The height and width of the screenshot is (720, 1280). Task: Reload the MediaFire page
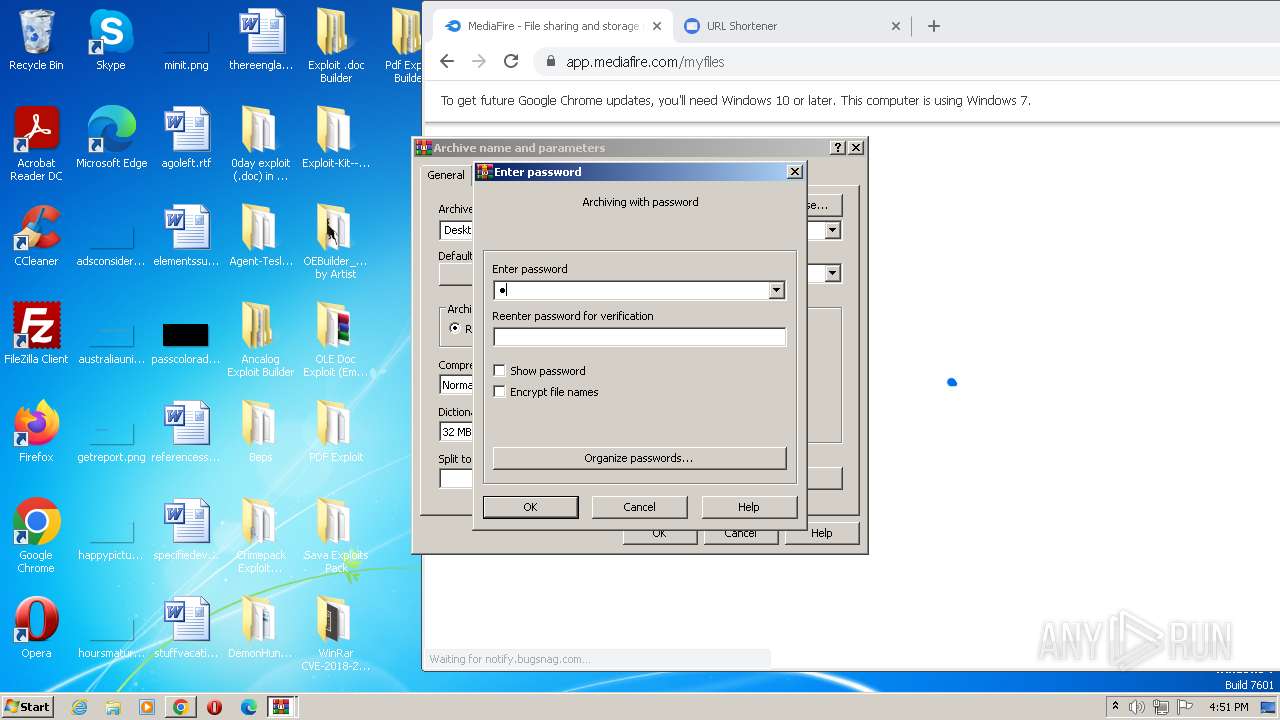tap(511, 61)
